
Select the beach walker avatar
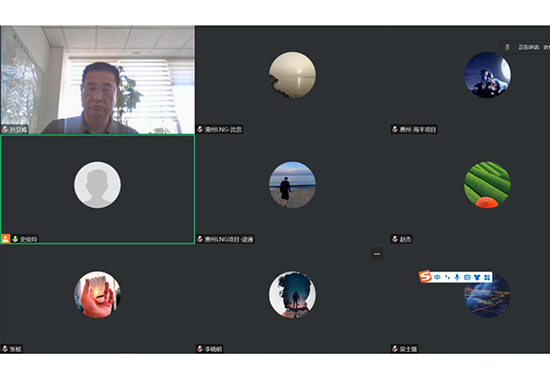click(292, 185)
